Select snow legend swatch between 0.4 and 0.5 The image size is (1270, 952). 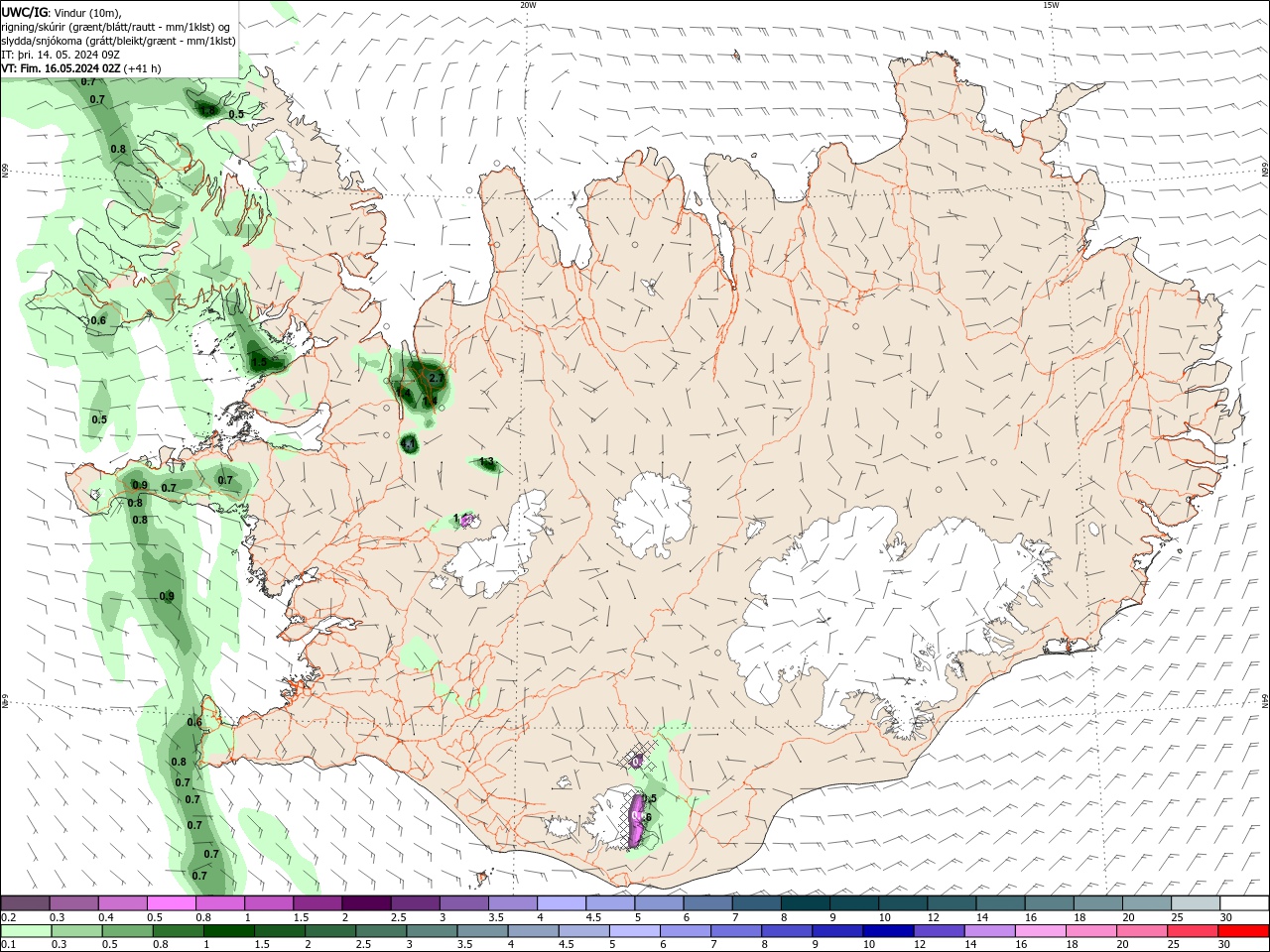(x=123, y=902)
